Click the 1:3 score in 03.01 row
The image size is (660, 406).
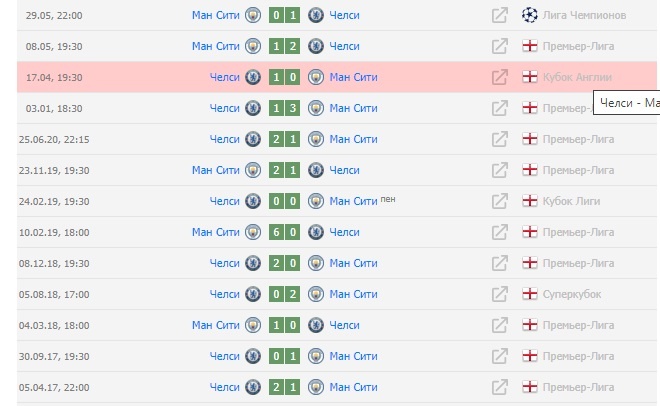pyautogui.click(x=285, y=109)
